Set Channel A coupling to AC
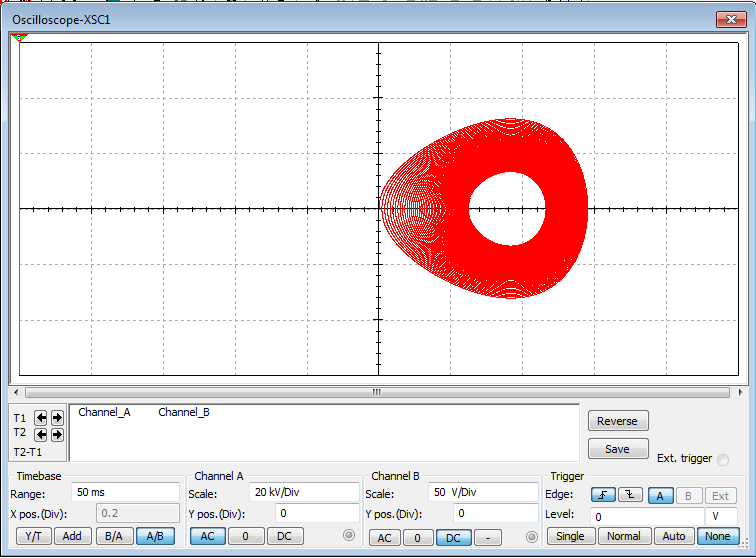 point(208,536)
